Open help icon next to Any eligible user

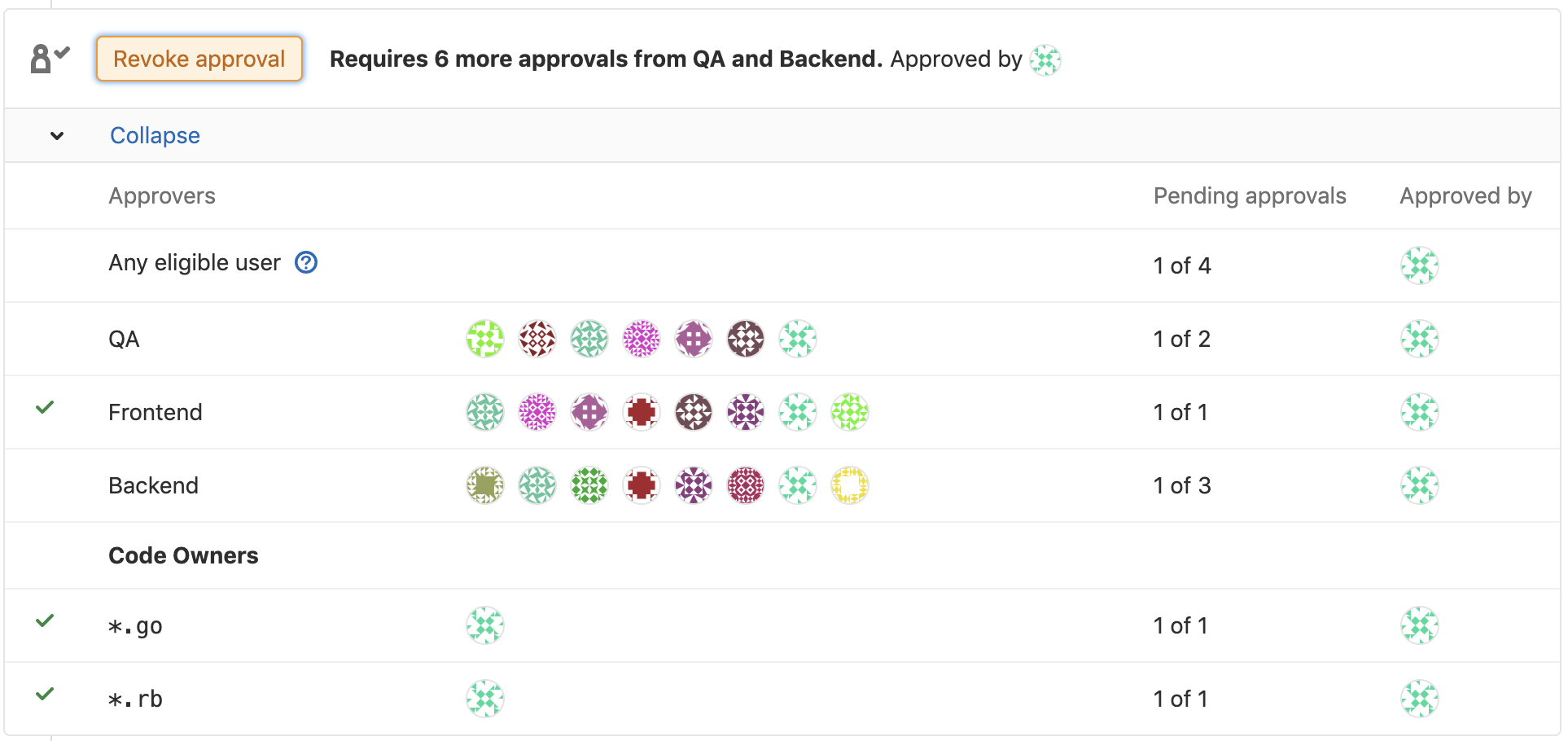click(x=306, y=262)
